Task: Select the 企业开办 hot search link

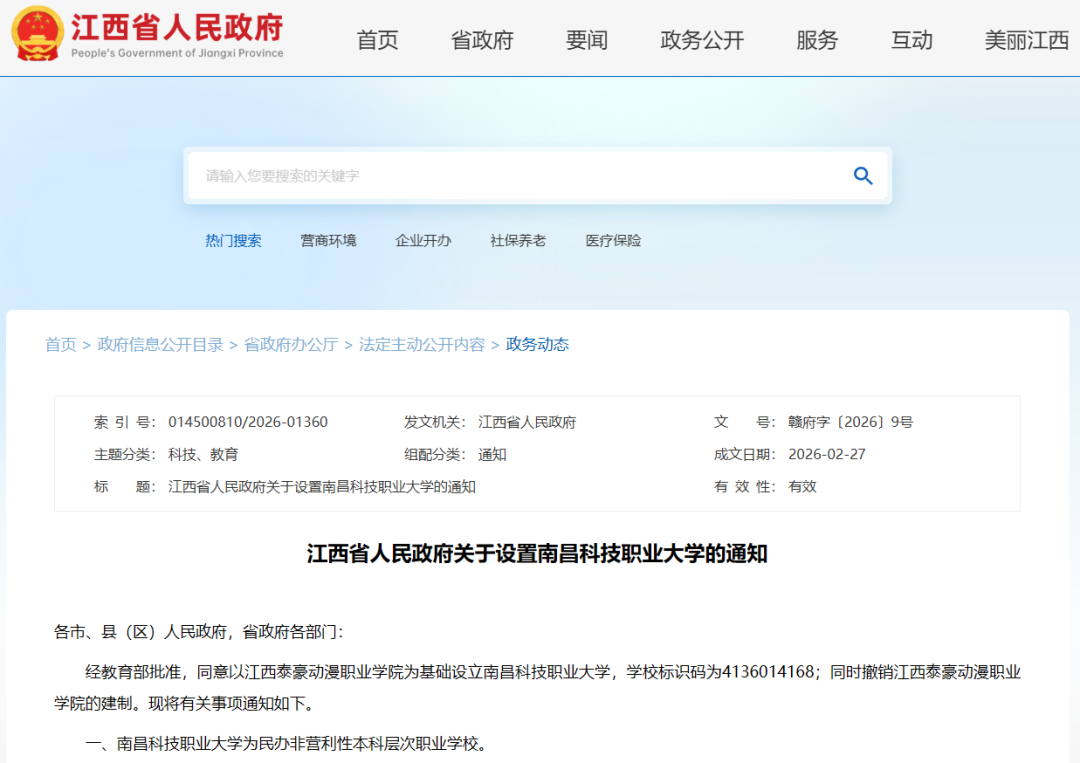Action: tap(423, 240)
